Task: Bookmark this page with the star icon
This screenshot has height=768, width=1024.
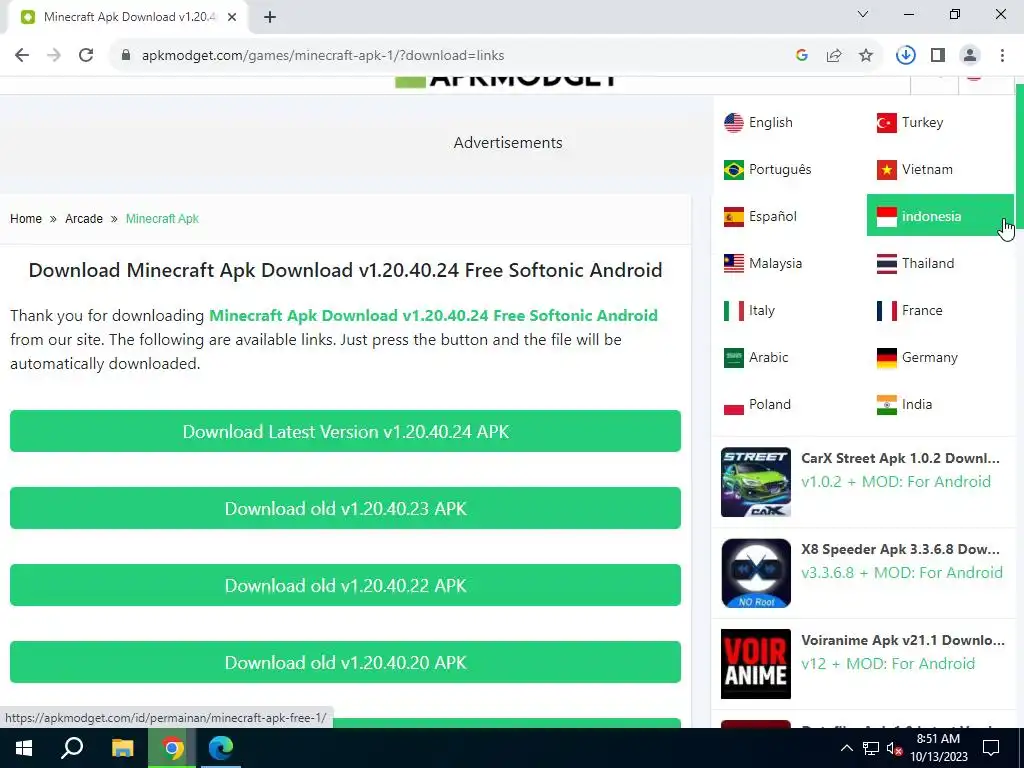Action: (866, 56)
